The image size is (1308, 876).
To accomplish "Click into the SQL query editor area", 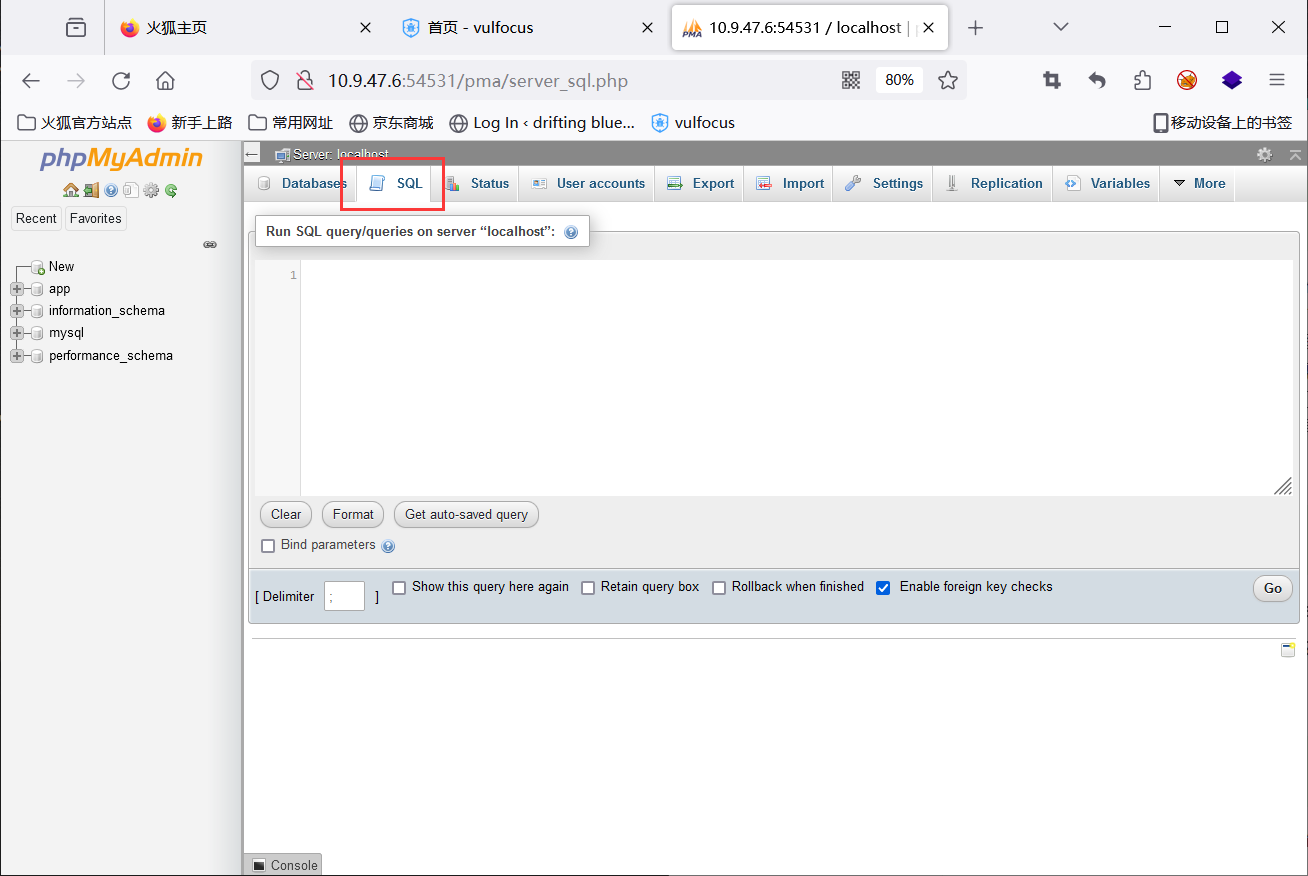I will click(796, 378).
